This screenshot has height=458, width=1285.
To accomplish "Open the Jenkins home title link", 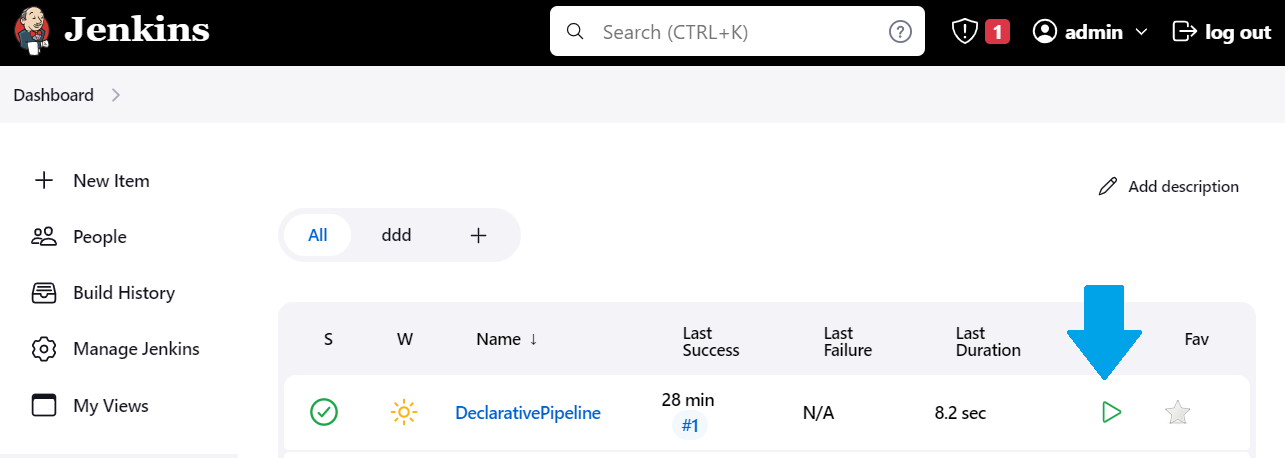I will point(137,31).
